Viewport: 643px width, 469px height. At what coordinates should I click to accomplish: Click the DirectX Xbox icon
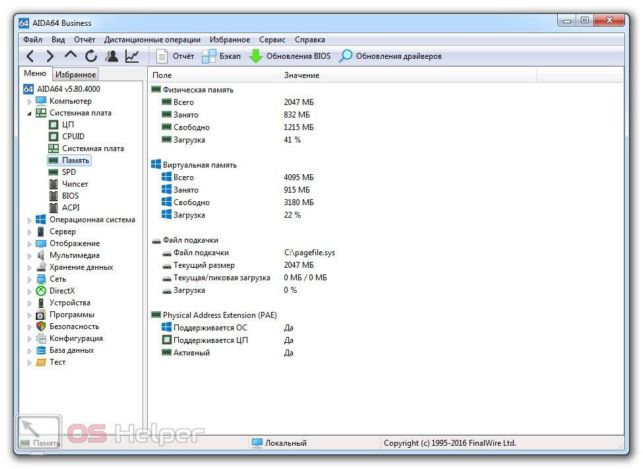(x=41, y=291)
